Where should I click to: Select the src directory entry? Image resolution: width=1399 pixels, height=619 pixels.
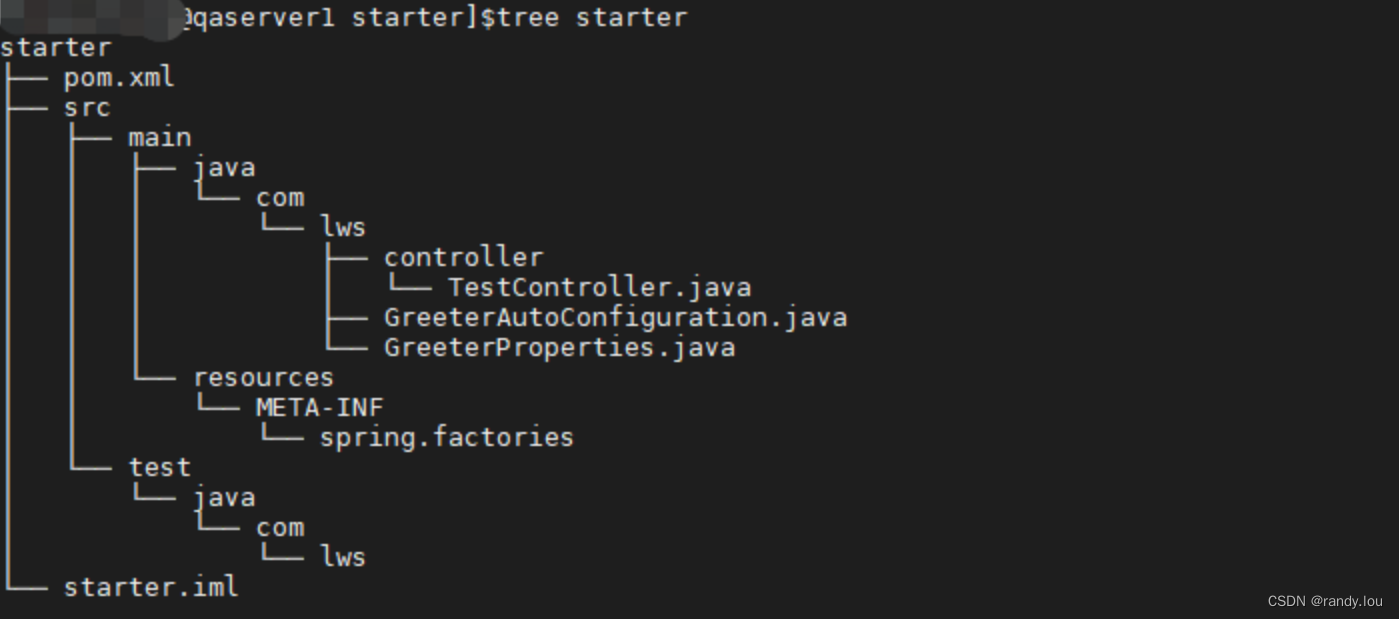click(87, 107)
